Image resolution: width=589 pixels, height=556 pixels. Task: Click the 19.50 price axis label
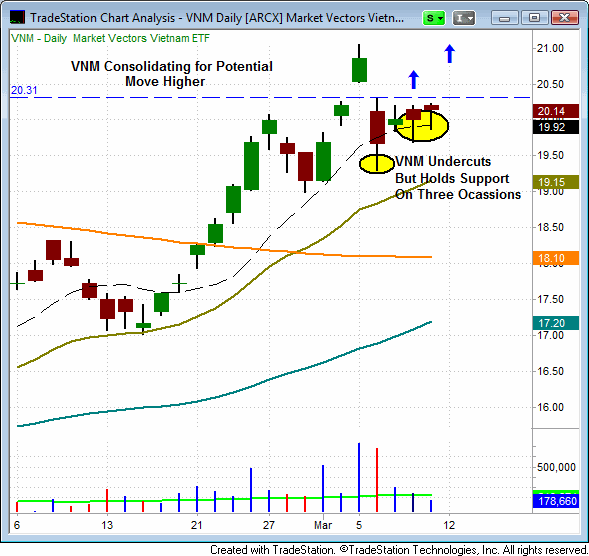550,156
